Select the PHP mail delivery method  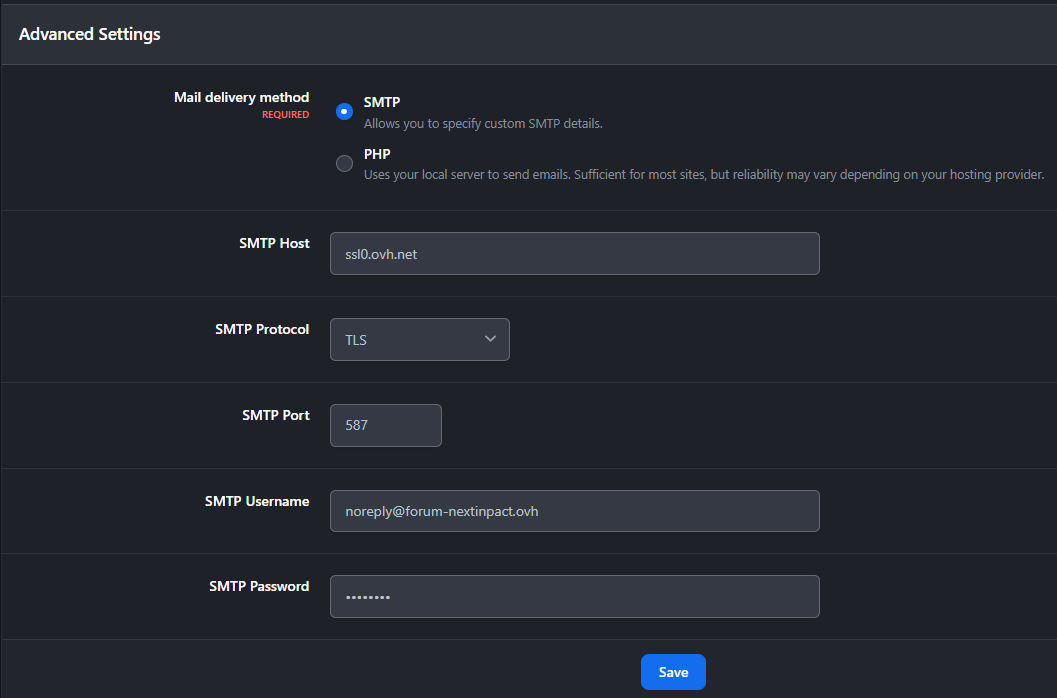pos(344,163)
